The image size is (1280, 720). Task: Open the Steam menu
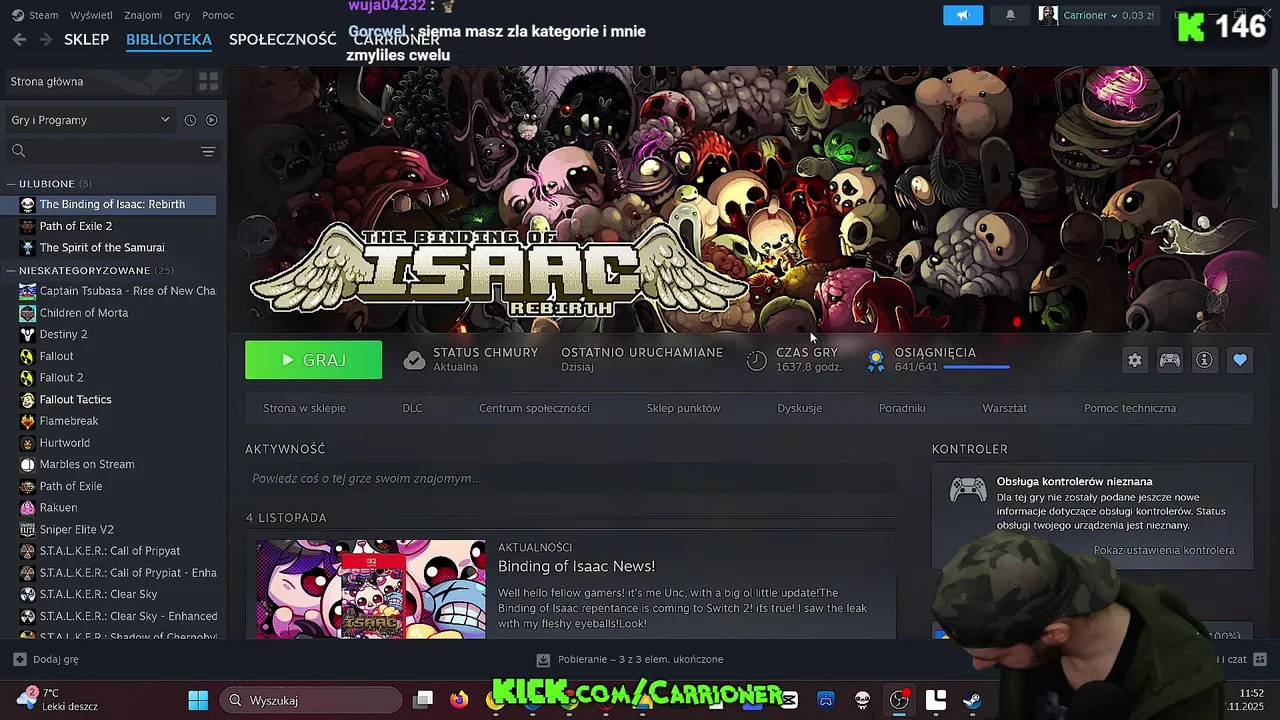43,15
